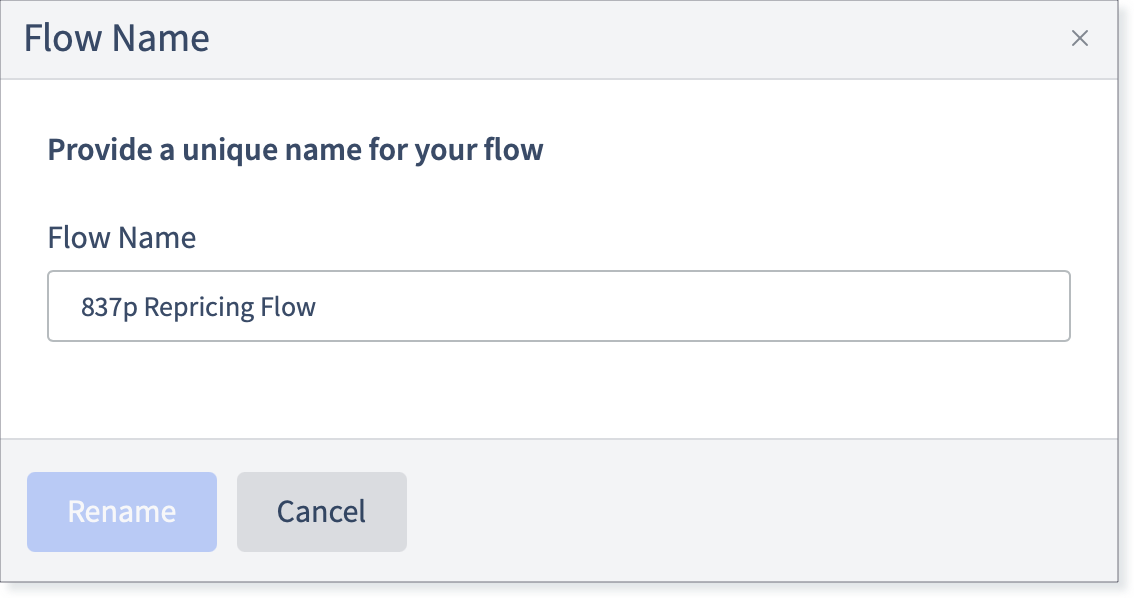Dismiss dialog using the top-right cross icon
This screenshot has height=598, width=1134.
(x=1079, y=38)
